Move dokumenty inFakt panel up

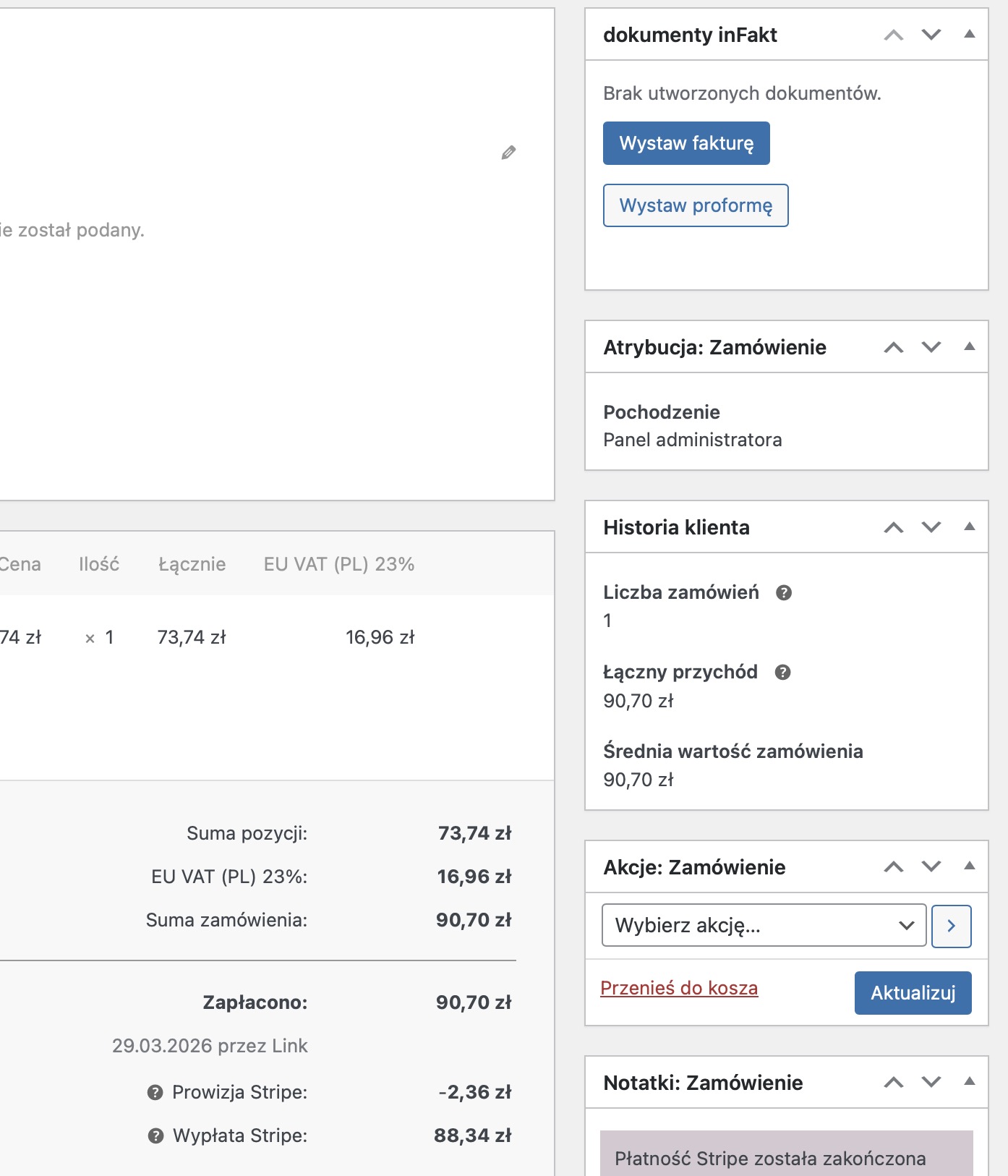894,35
